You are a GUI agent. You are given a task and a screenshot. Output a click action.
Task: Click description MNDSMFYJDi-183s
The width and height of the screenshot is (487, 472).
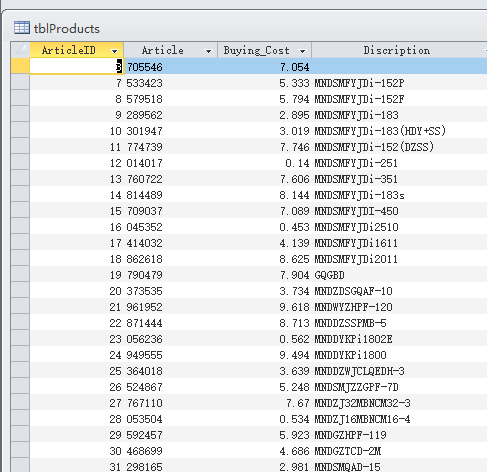point(359,195)
